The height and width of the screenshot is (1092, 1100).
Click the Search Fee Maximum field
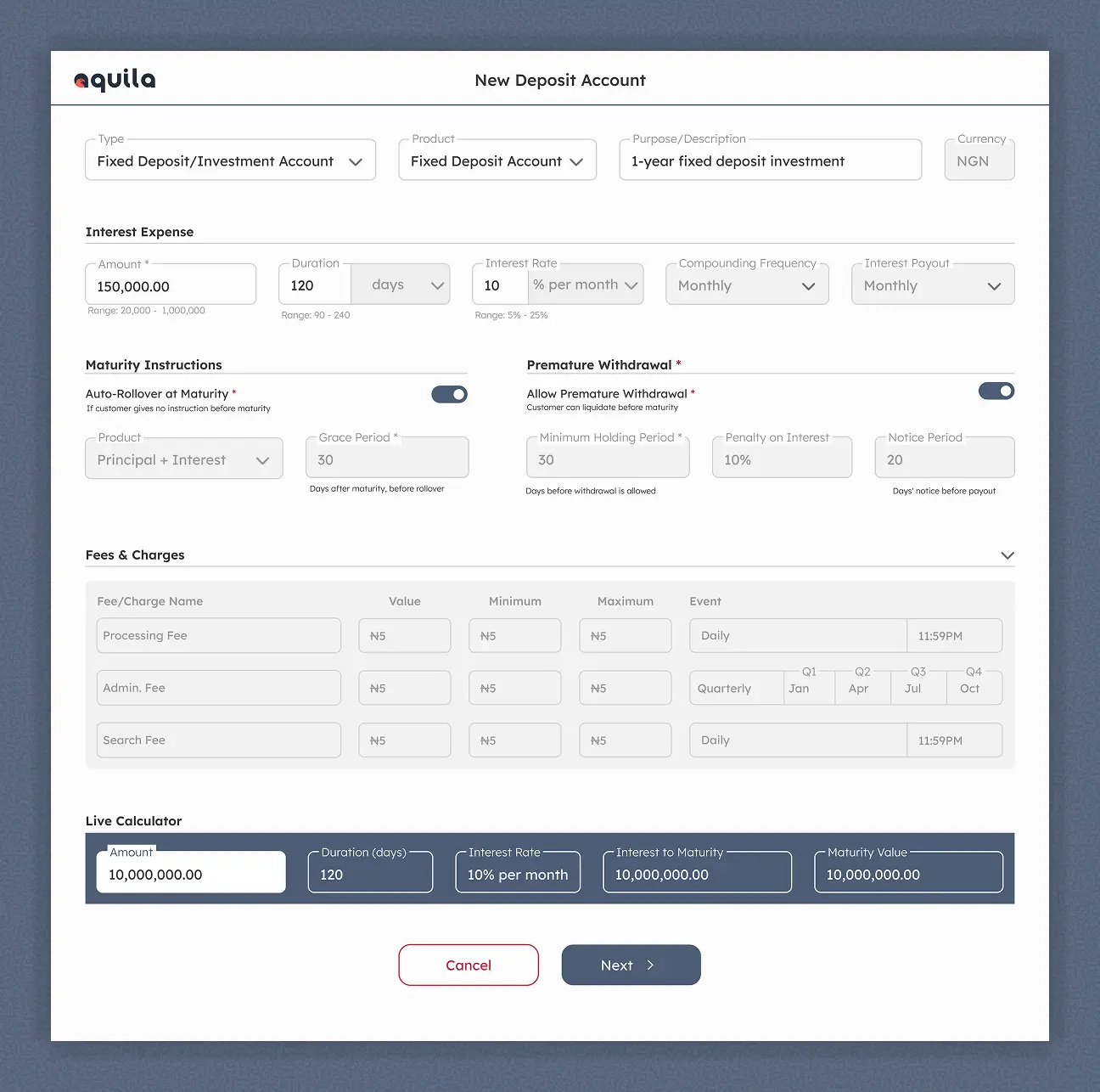[x=626, y=740]
